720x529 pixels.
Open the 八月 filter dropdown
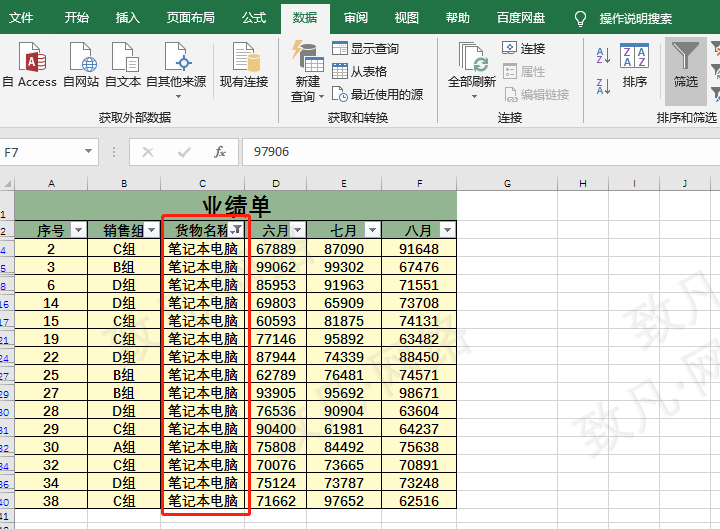coord(448,230)
